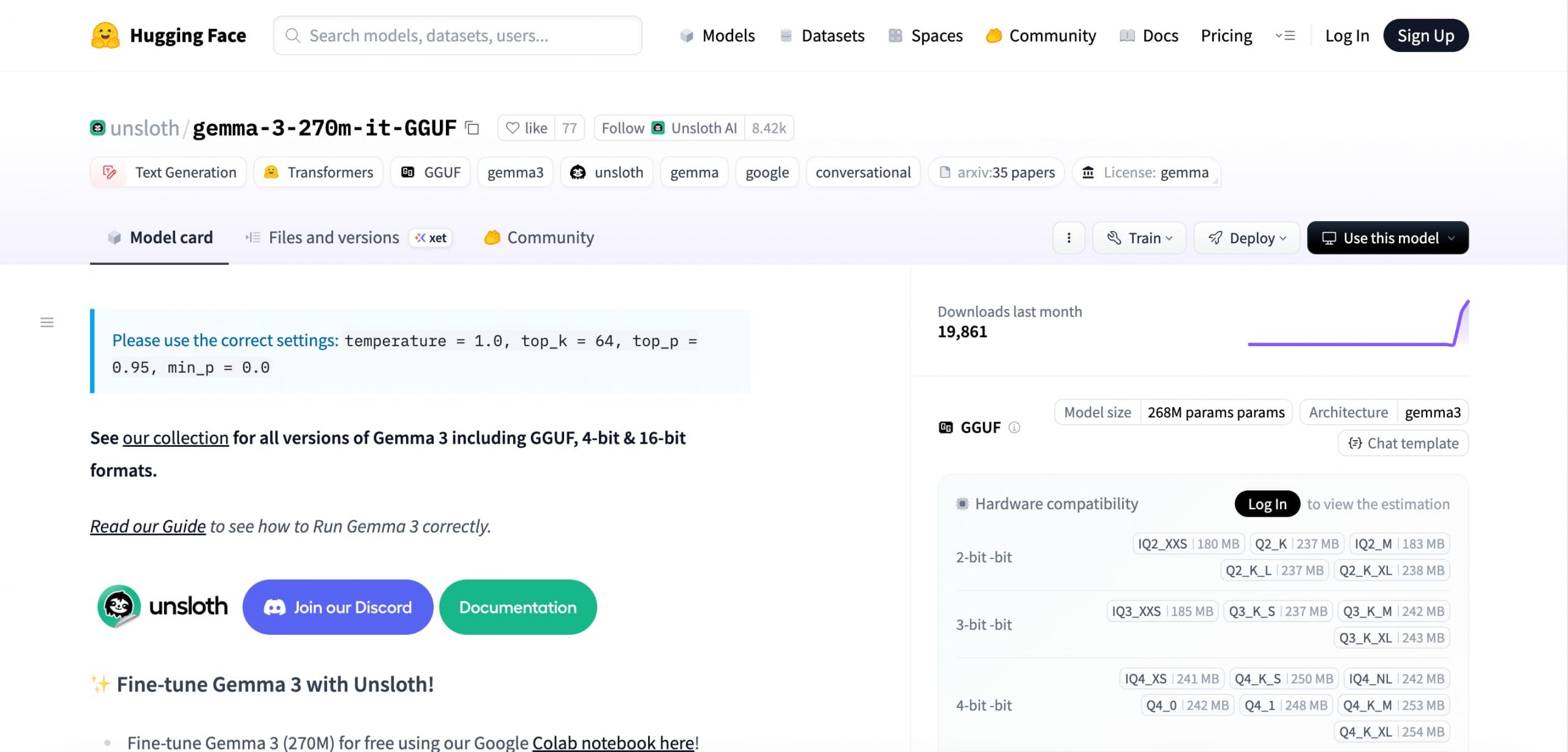Focus the search models input field
Viewport: 1568px width, 752px height.
click(x=458, y=36)
